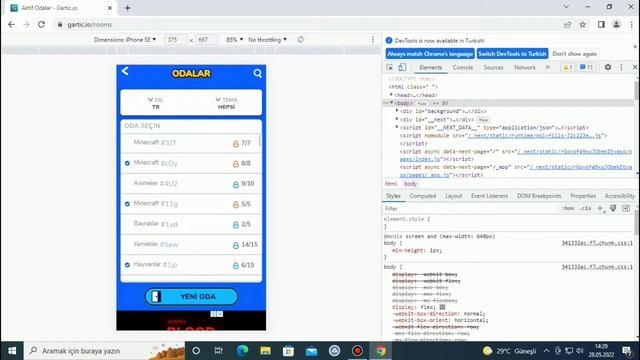Switch to the Console tab
Viewport: 640px width, 360px height.
click(x=463, y=68)
